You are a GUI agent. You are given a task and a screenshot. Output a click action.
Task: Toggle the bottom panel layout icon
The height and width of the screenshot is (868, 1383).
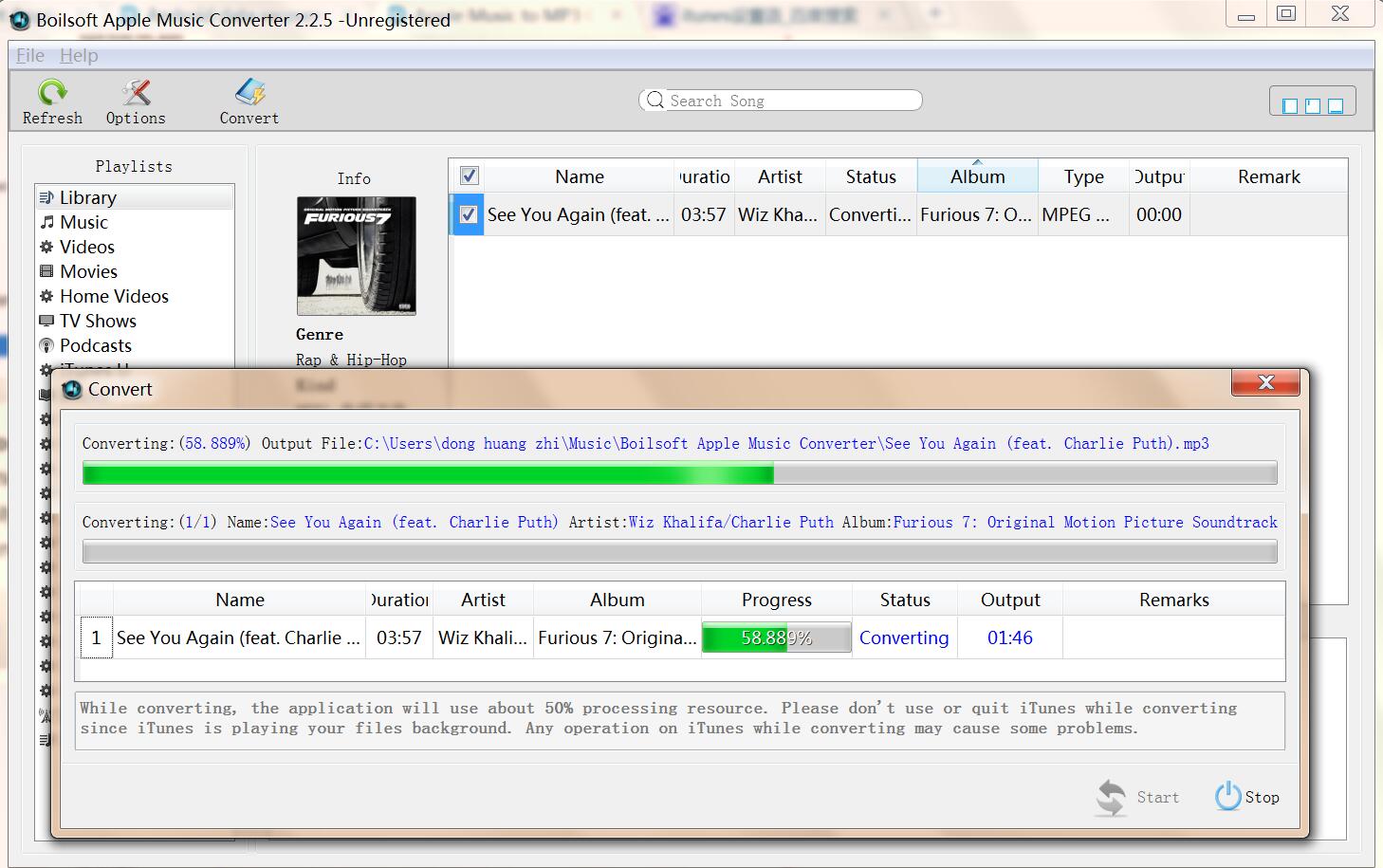coord(1336,105)
